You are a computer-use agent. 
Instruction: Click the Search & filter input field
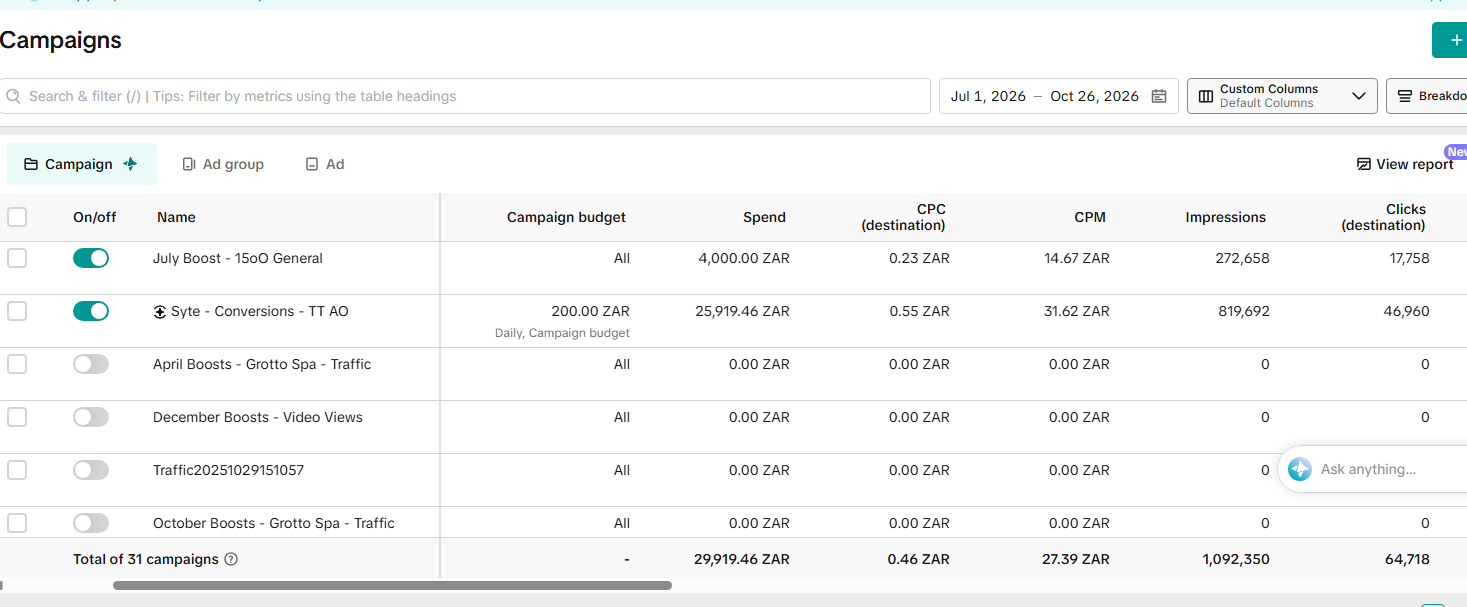click(465, 96)
